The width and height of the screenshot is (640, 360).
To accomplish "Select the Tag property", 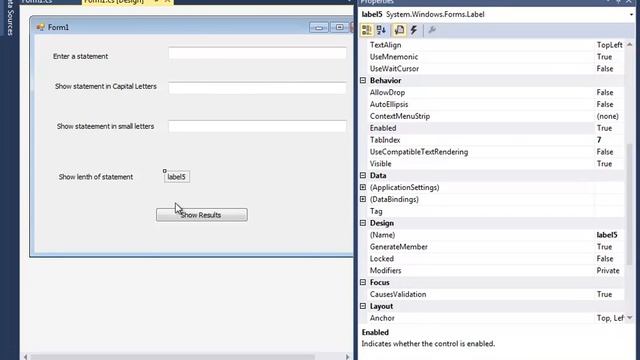I will (x=376, y=211).
